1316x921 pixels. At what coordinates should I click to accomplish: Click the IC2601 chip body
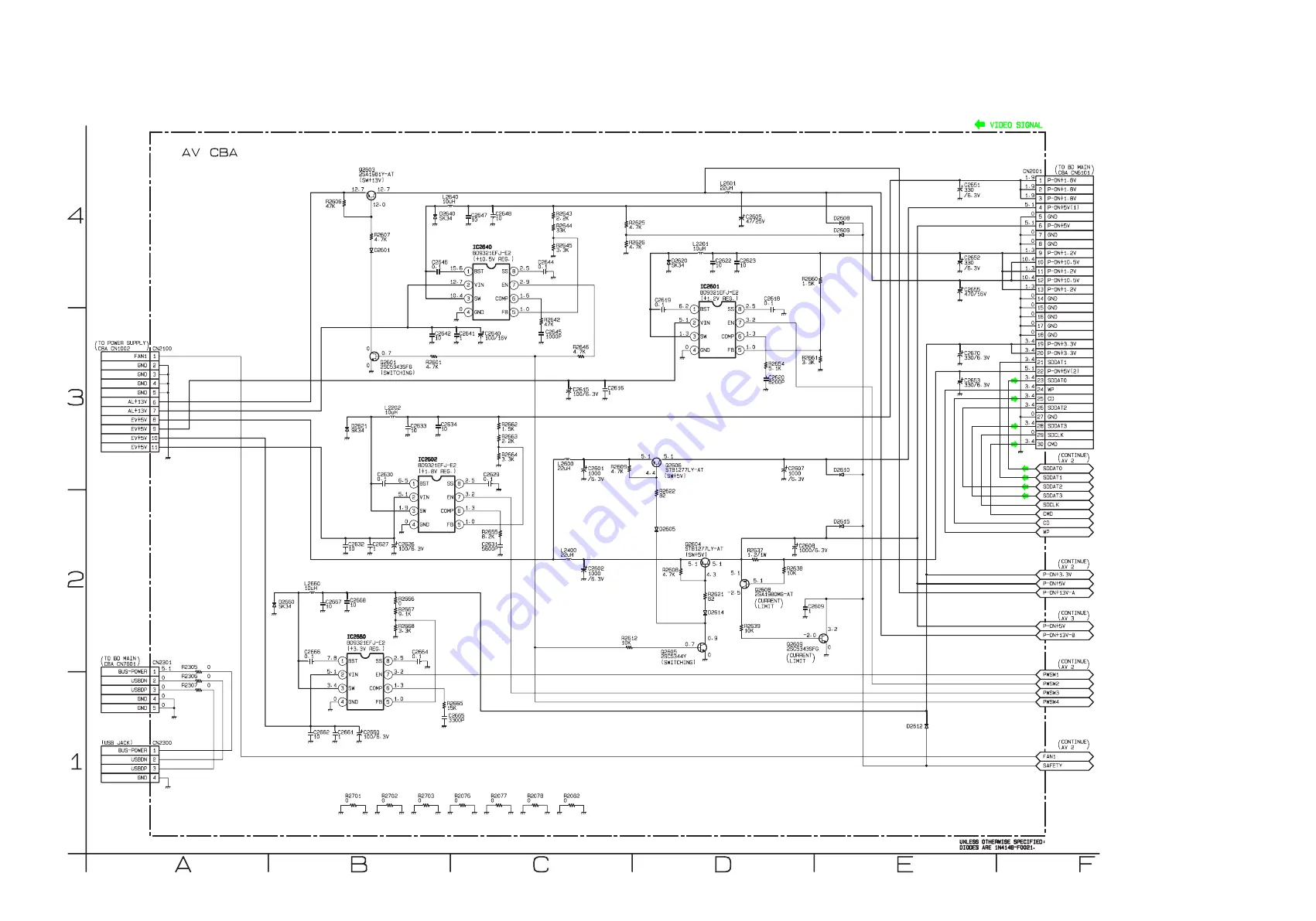[717, 329]
